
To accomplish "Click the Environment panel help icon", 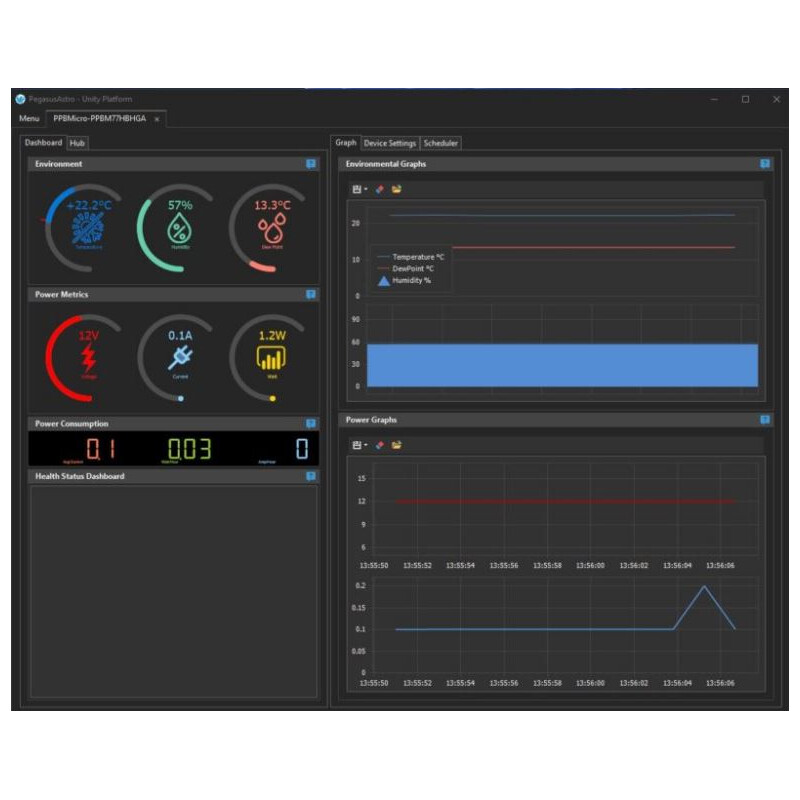I will coord(311,164).
